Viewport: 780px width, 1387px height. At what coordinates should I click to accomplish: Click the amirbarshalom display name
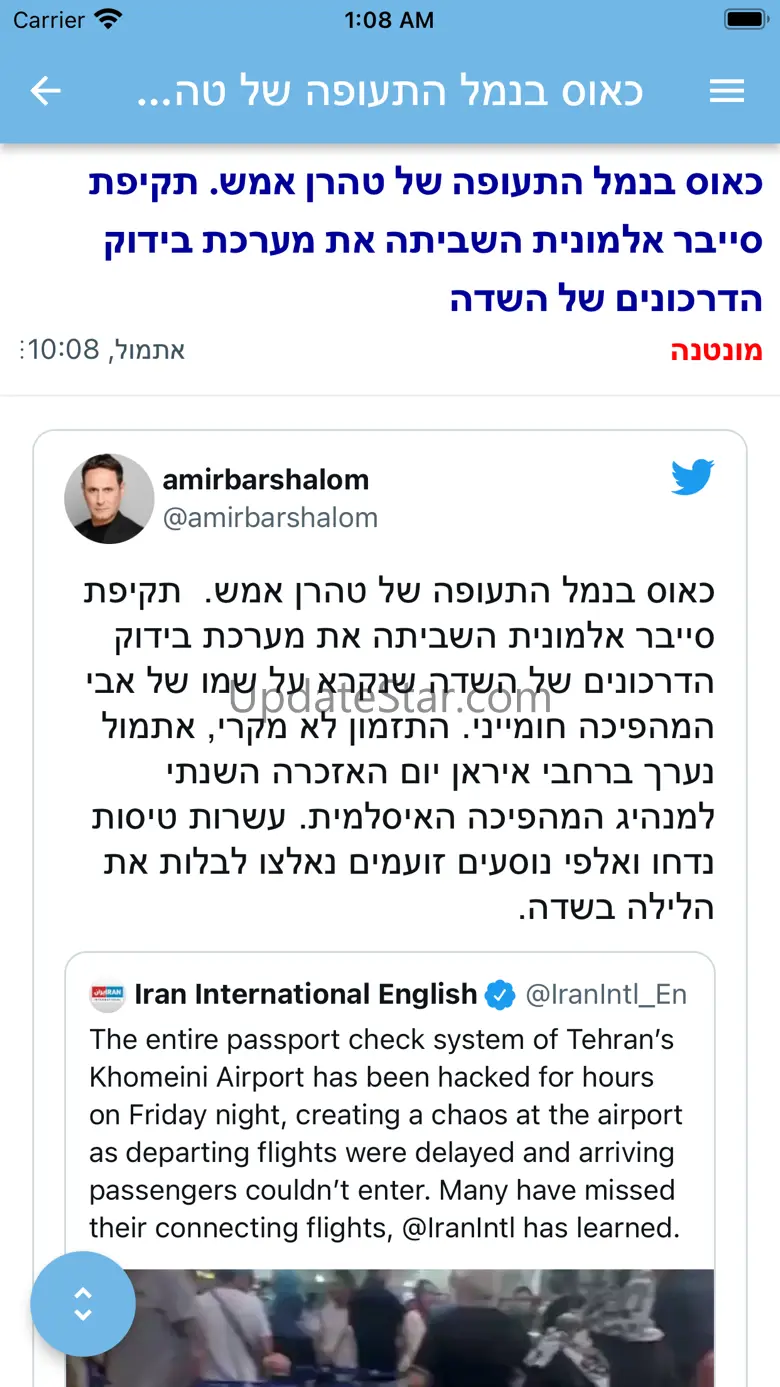click(266, 479)
